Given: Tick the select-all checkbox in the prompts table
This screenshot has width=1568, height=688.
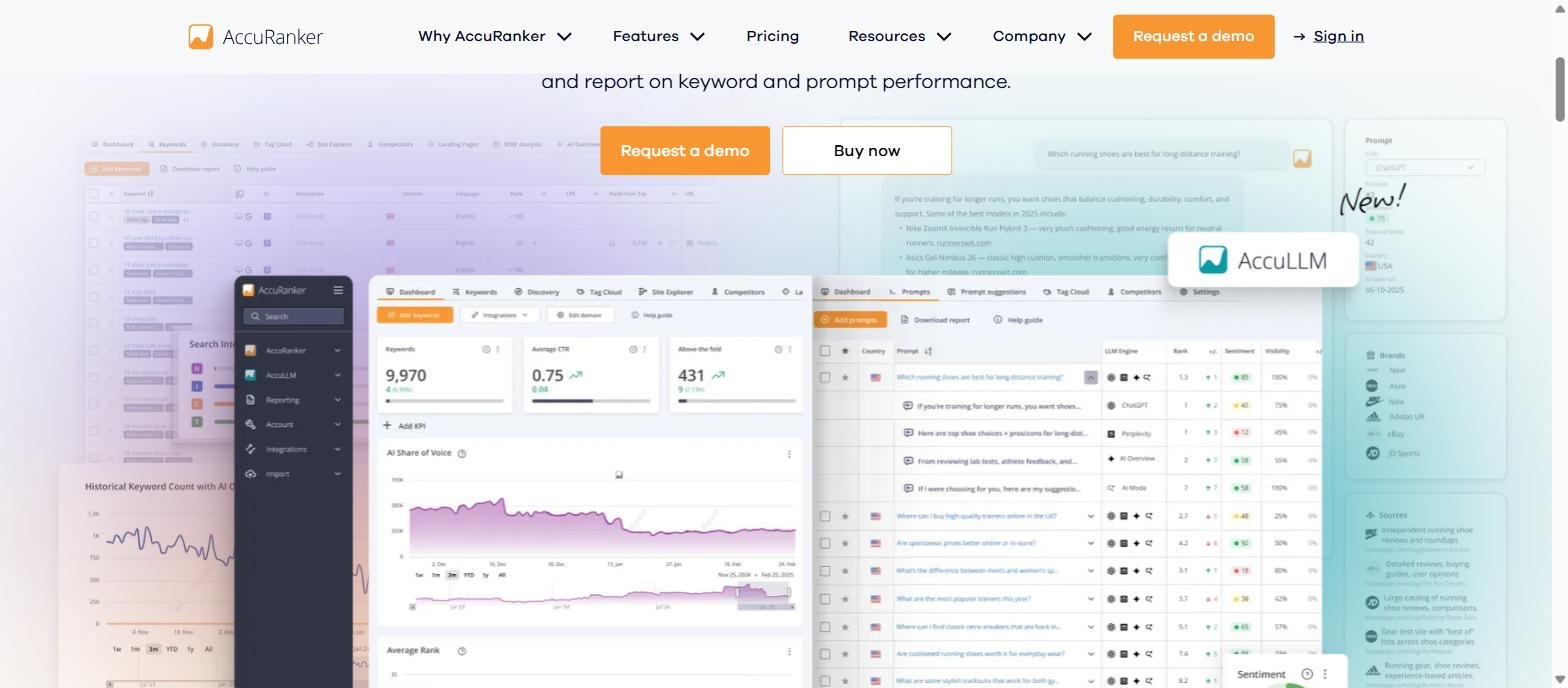Looking at the screenshot, I should pos(825,351).
